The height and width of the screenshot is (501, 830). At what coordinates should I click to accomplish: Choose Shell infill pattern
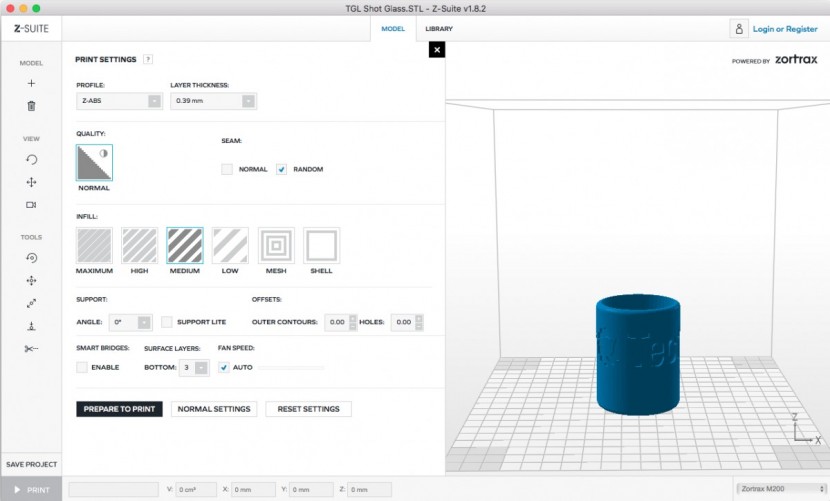321,245
